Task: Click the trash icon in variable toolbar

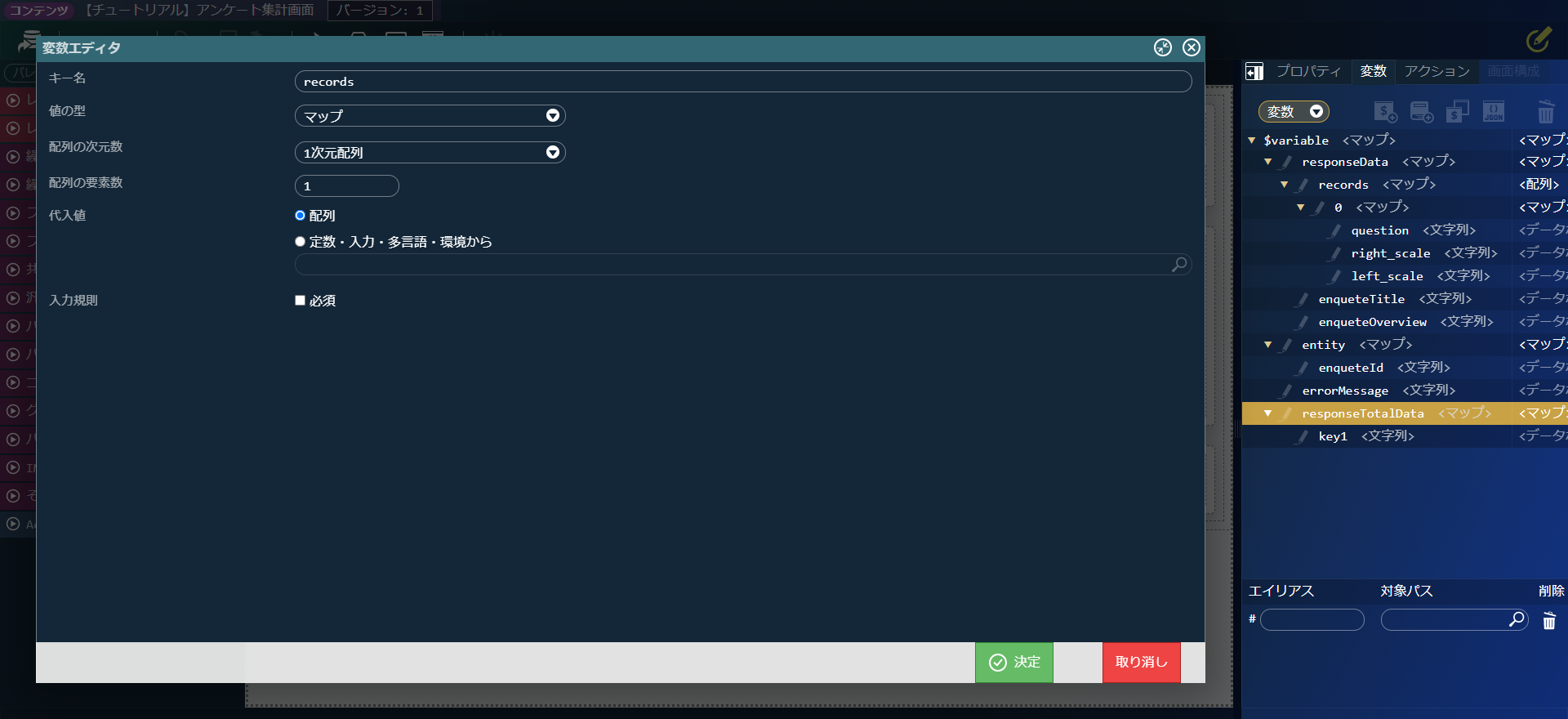Action: (1546, 112)
